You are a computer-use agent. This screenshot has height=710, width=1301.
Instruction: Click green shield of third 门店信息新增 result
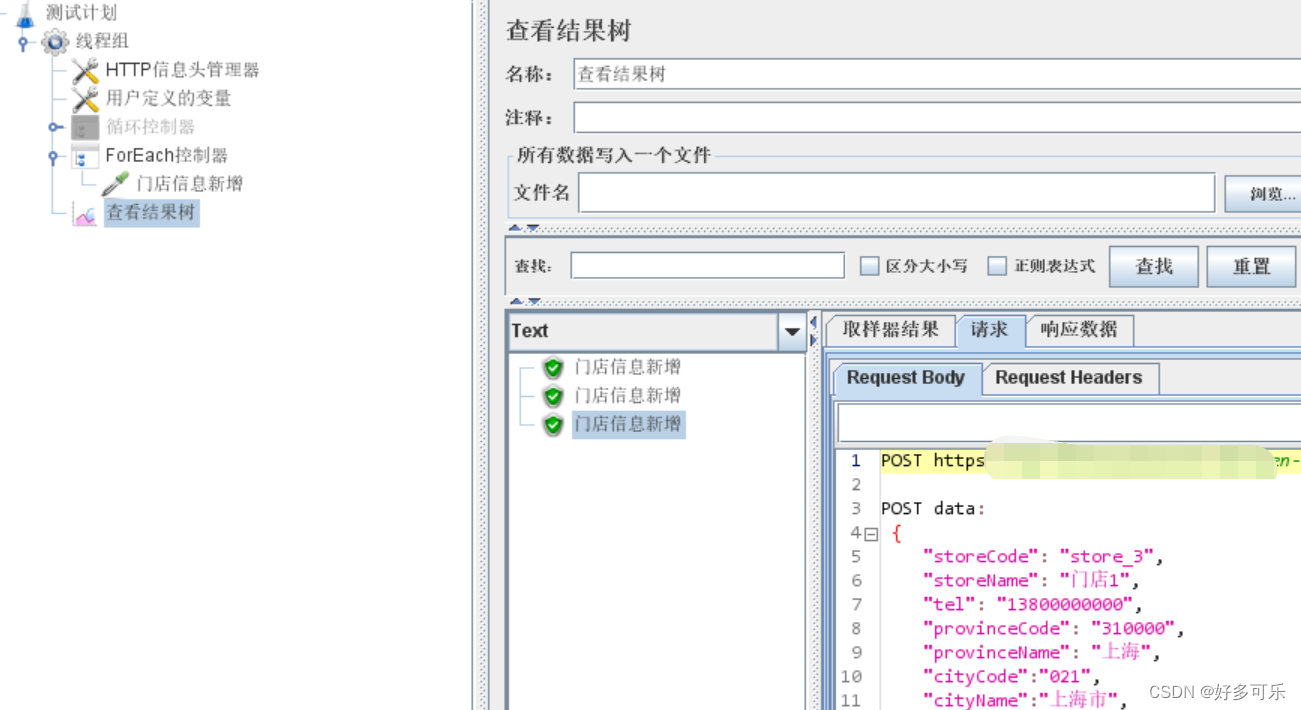point(553,425)
